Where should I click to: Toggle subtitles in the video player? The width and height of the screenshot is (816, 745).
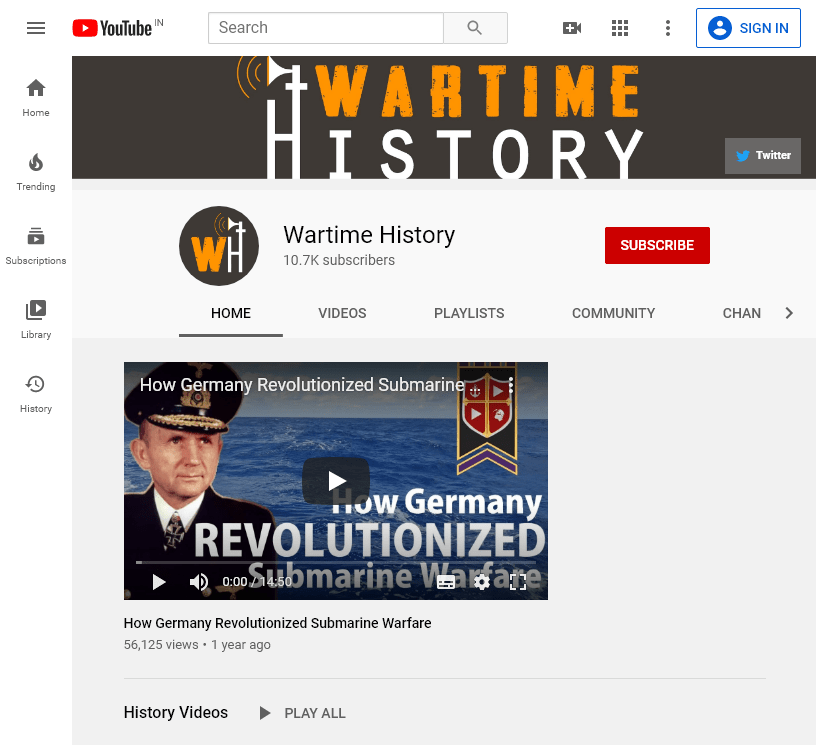tap(446, 582)
